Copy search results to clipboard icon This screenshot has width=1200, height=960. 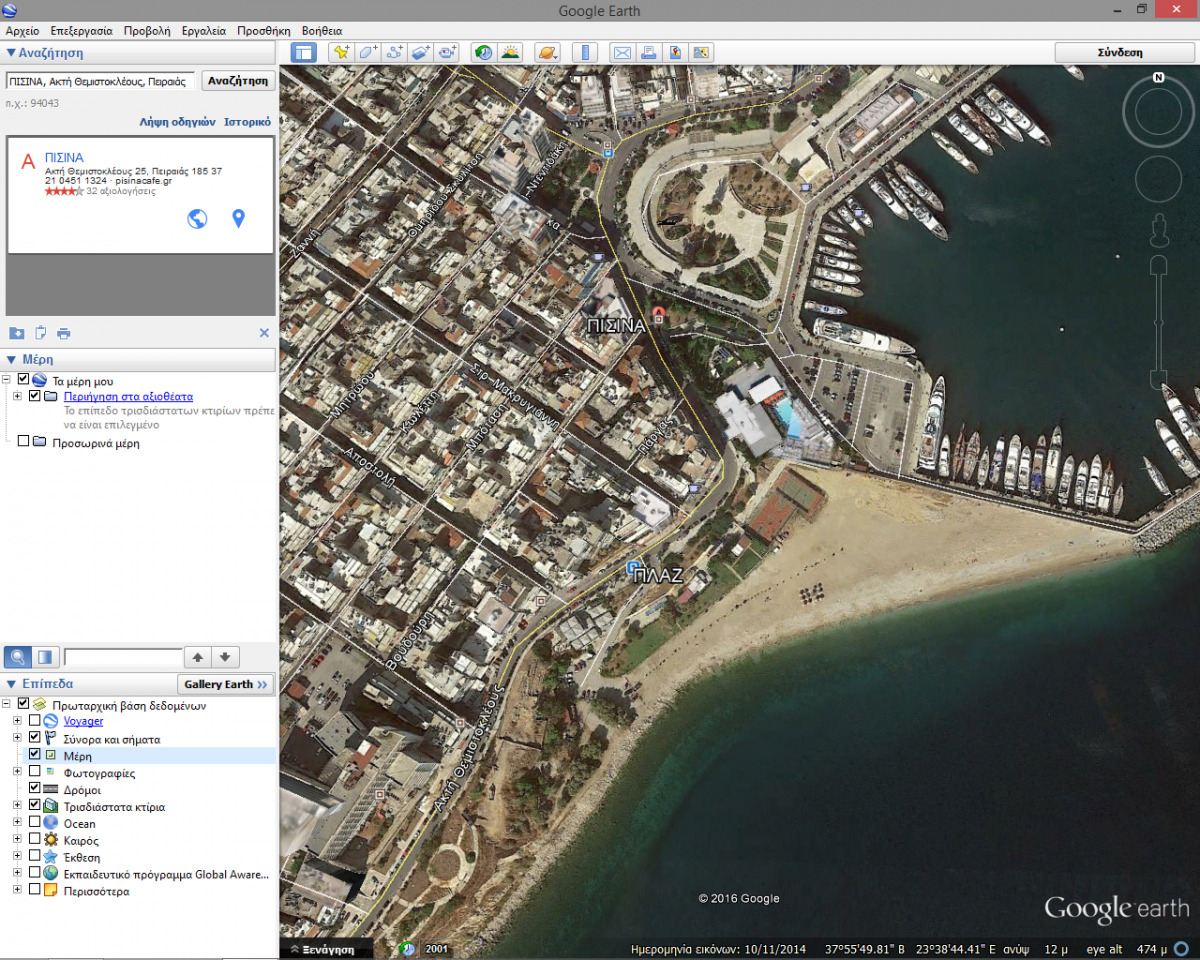[x=41, y=333]
